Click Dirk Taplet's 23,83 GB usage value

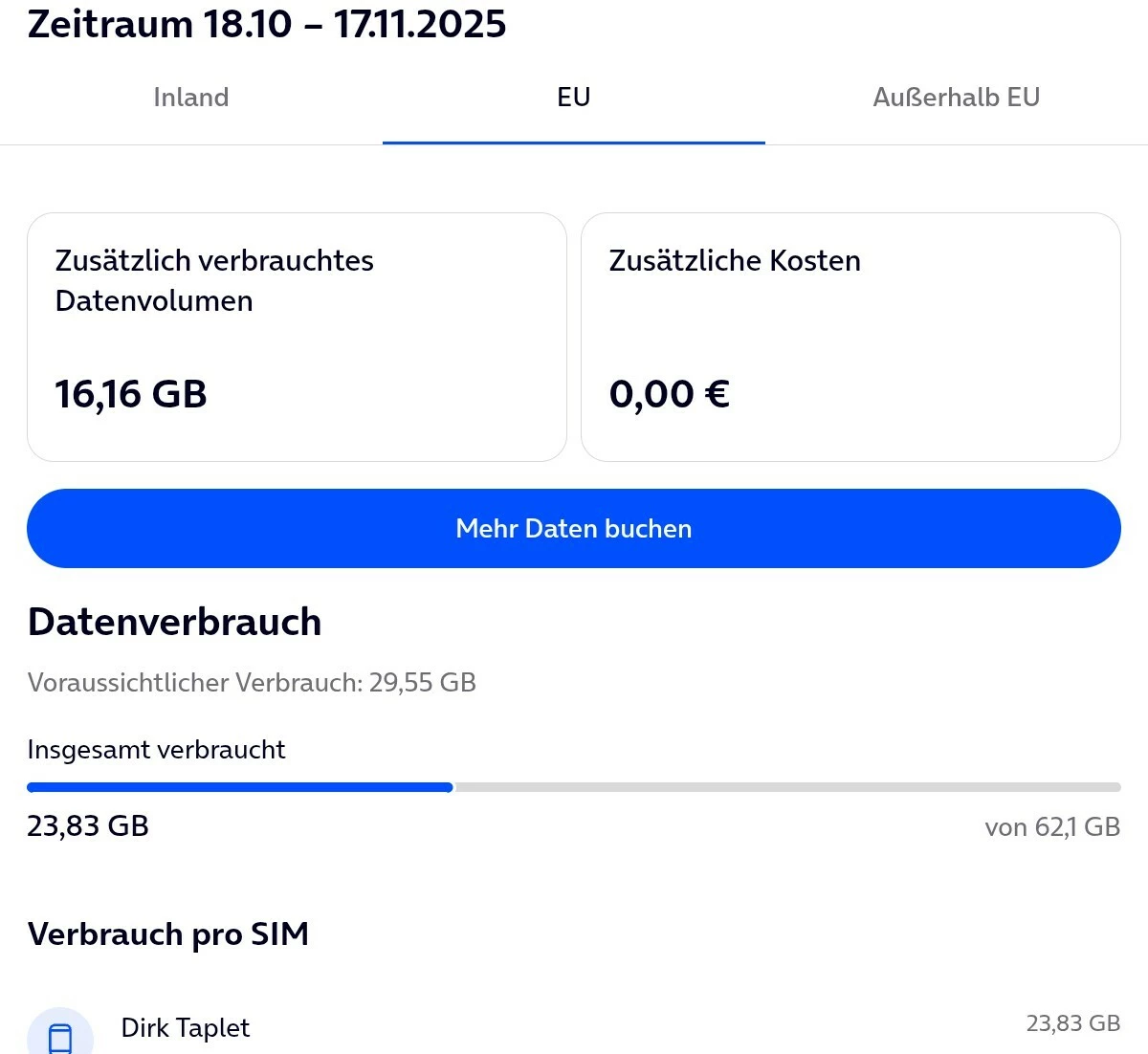(1072, 1023)
